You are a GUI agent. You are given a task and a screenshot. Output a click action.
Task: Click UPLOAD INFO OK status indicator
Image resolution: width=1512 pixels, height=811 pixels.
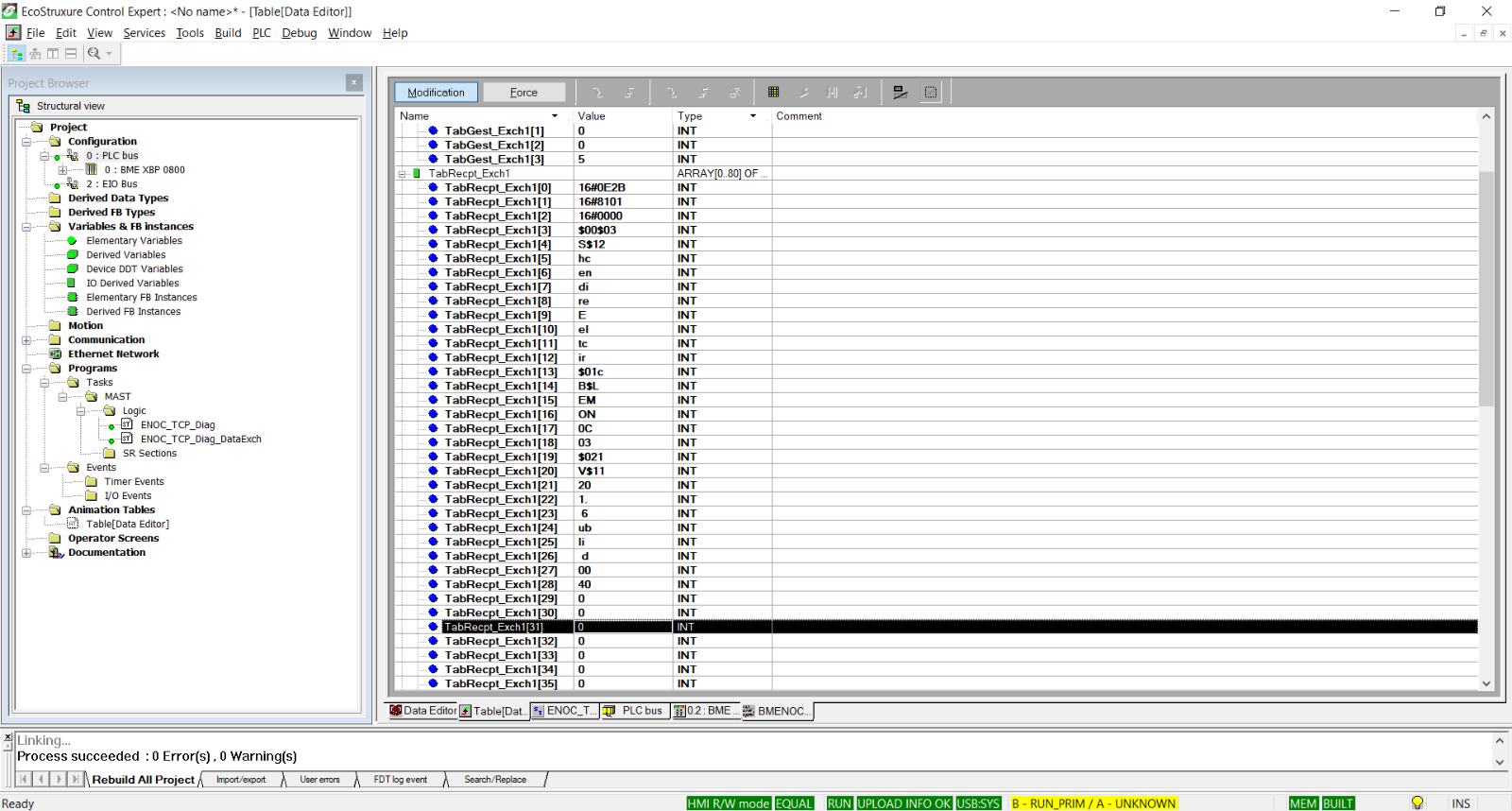tap(904, 803)
